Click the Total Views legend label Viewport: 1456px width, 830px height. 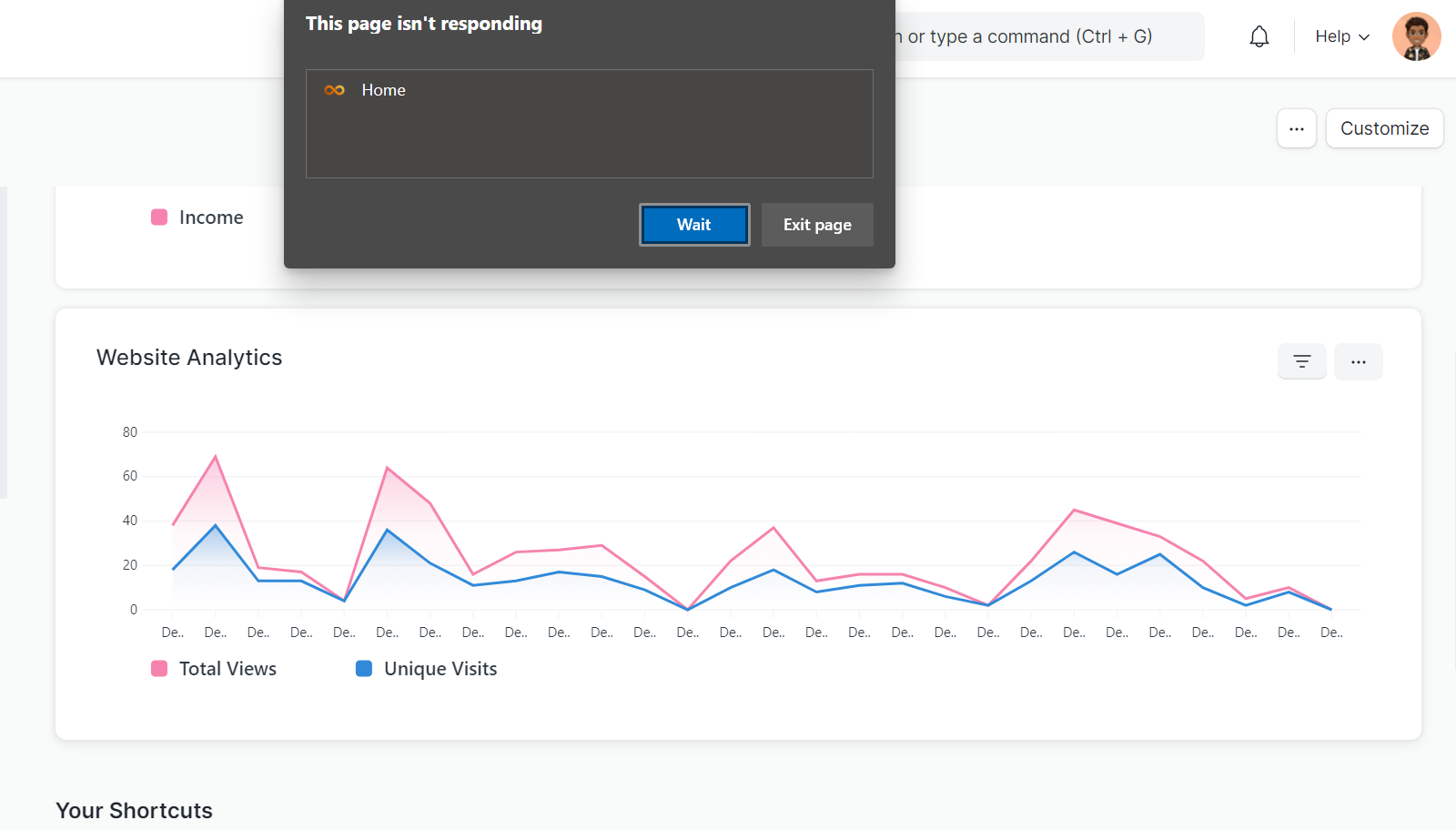pyautogui.click(x=227, y=669)
